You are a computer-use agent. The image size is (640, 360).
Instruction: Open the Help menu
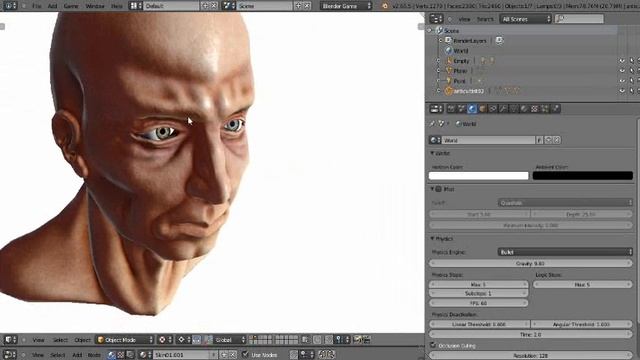click(x=117, y=6)
